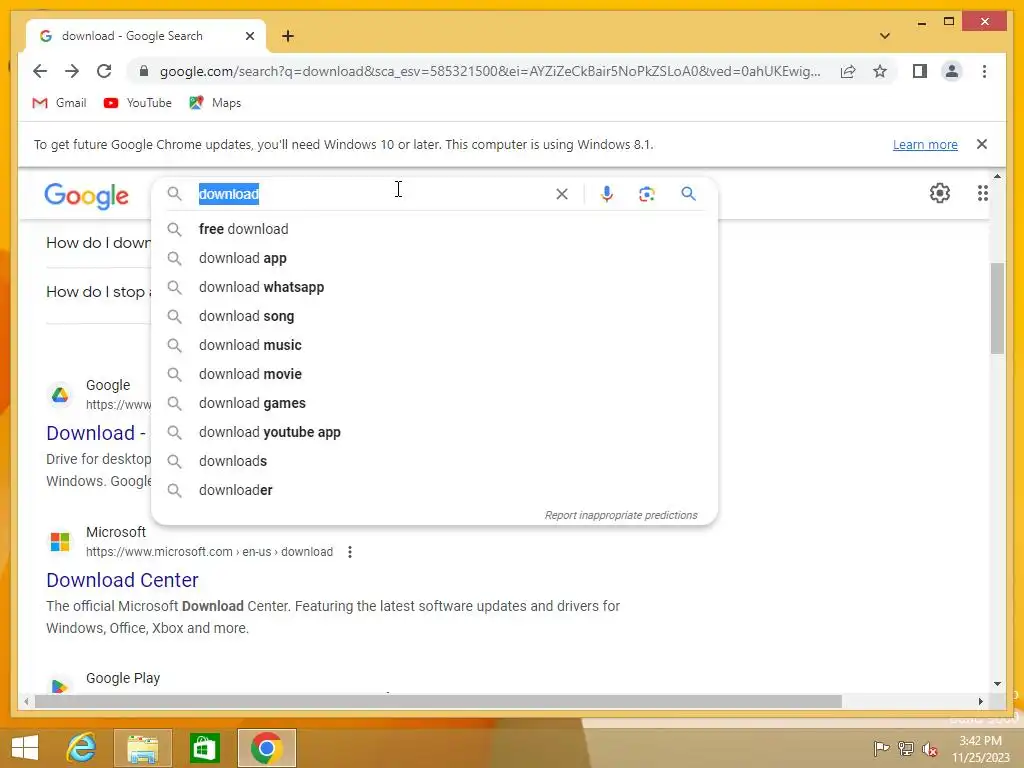This screenshot has height=768, width=1024.
Task: Bookmark this page with the star icon
Action: (x=880, y=71)
